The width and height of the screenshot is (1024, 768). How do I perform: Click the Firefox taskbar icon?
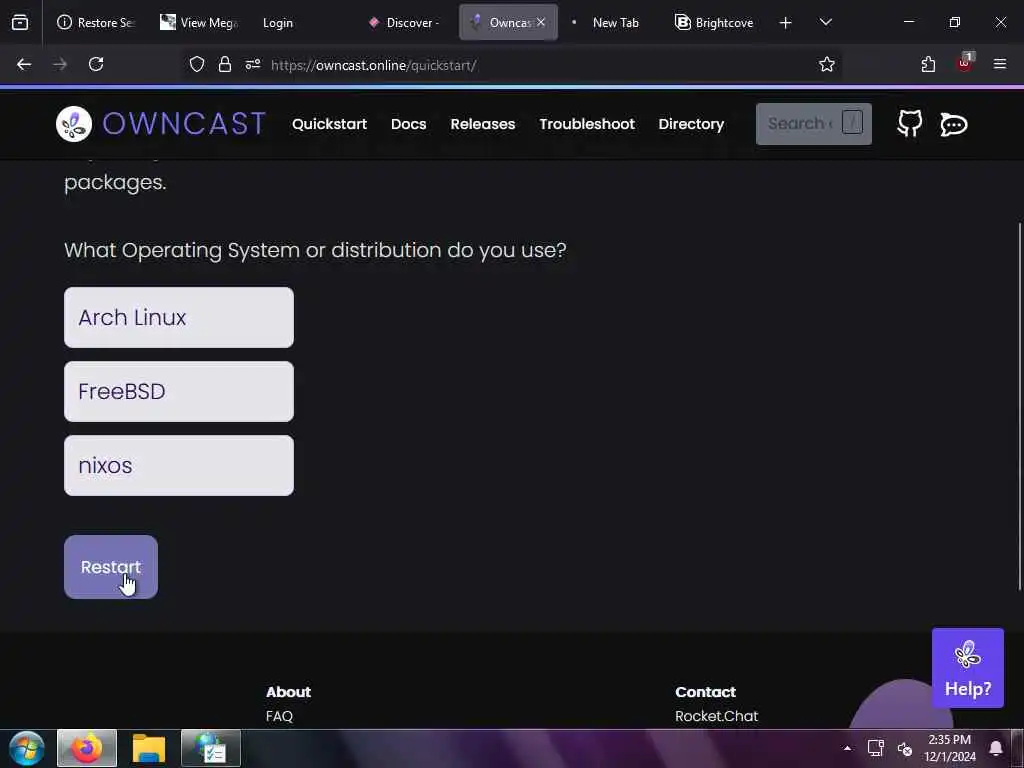point(87,748)
